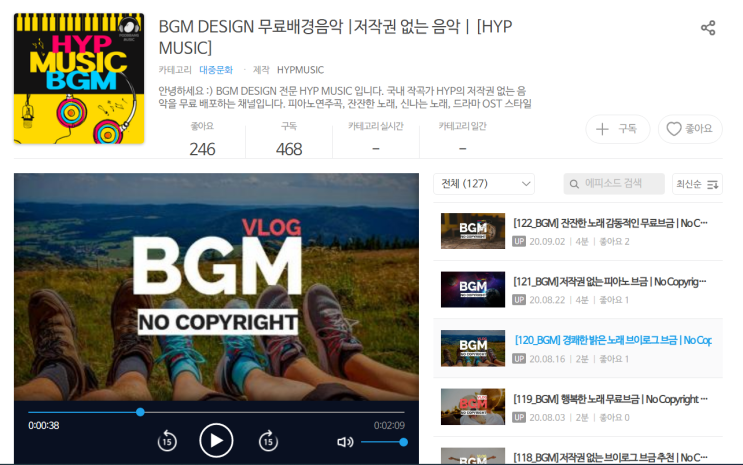Screen dimensions: 743x465
Task: Click the UP badge on the 20.08.03 episode
Action: 519,418
